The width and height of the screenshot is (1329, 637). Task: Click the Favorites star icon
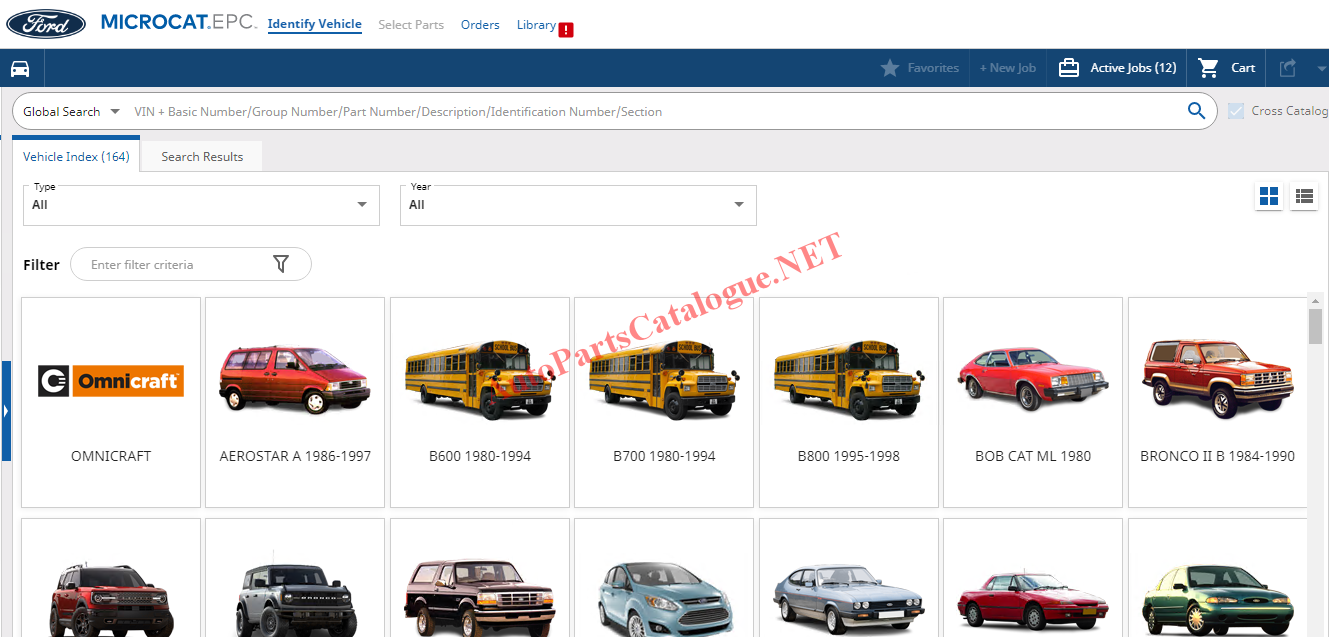[x=889, y=68]
